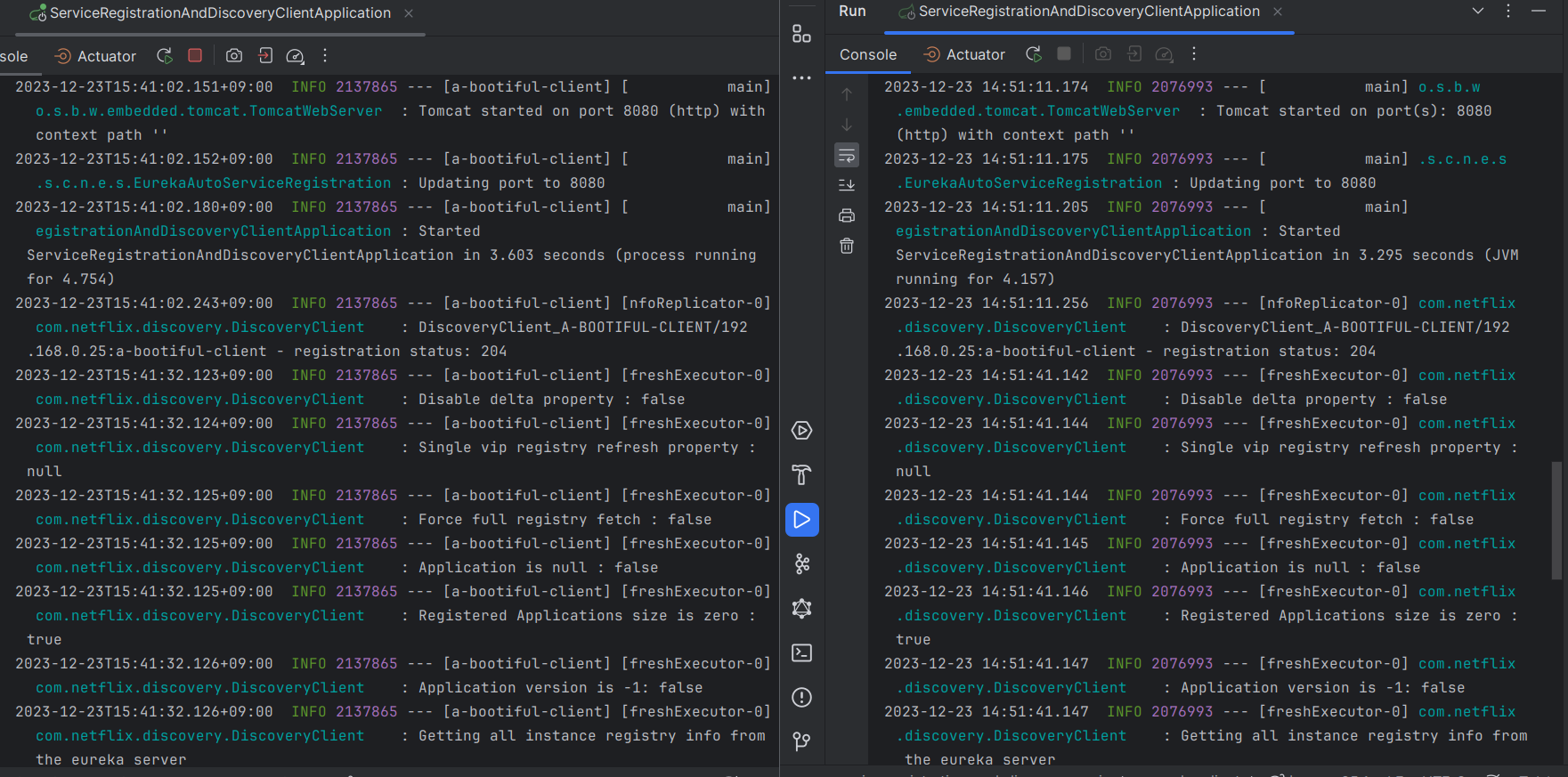Image resolution: width=1568 pixels, height=777 pixels.
Task: Open profiler icon in left run toolbar
Action: [295, 56]
